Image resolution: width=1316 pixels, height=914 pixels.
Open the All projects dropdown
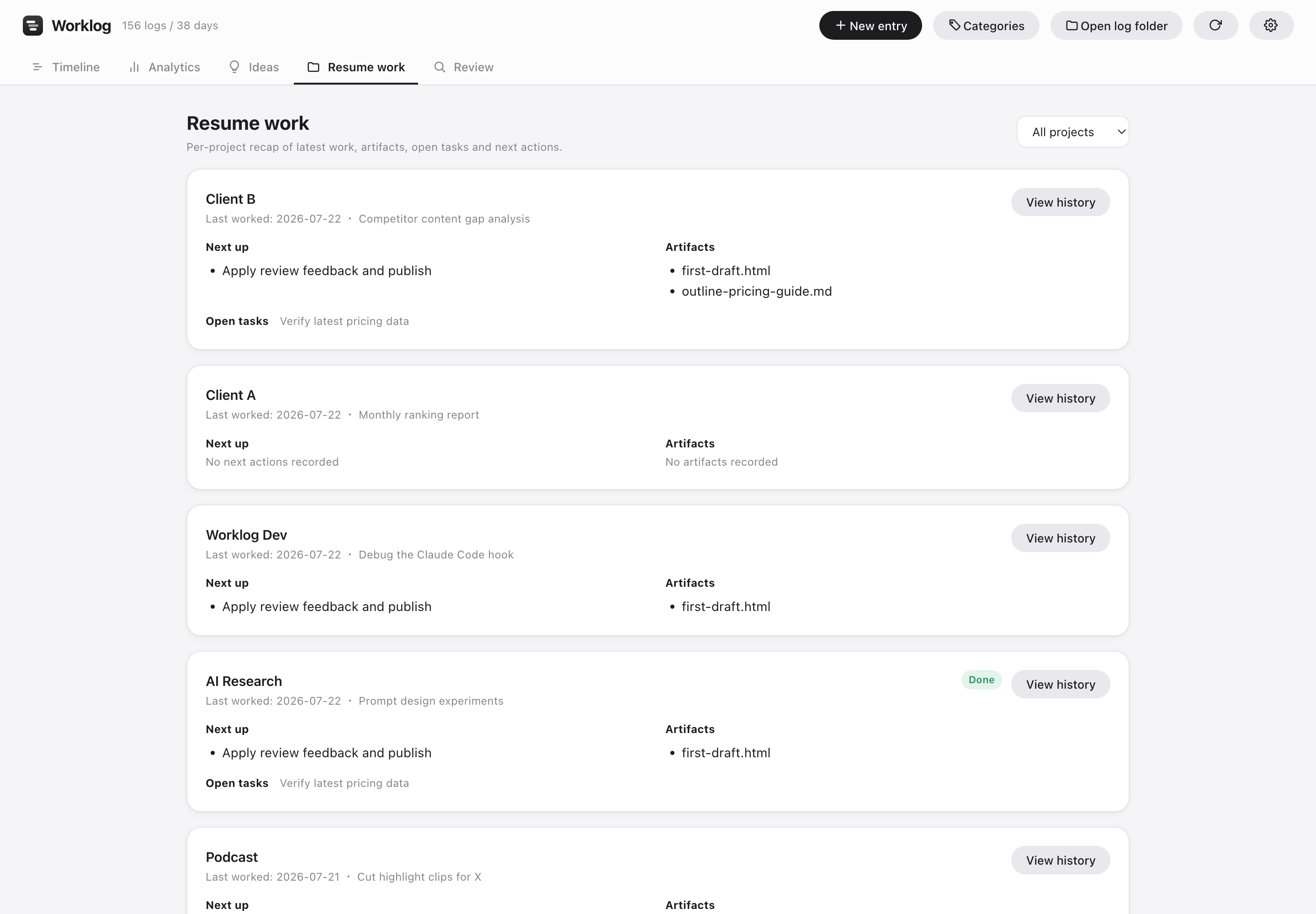1072,132
